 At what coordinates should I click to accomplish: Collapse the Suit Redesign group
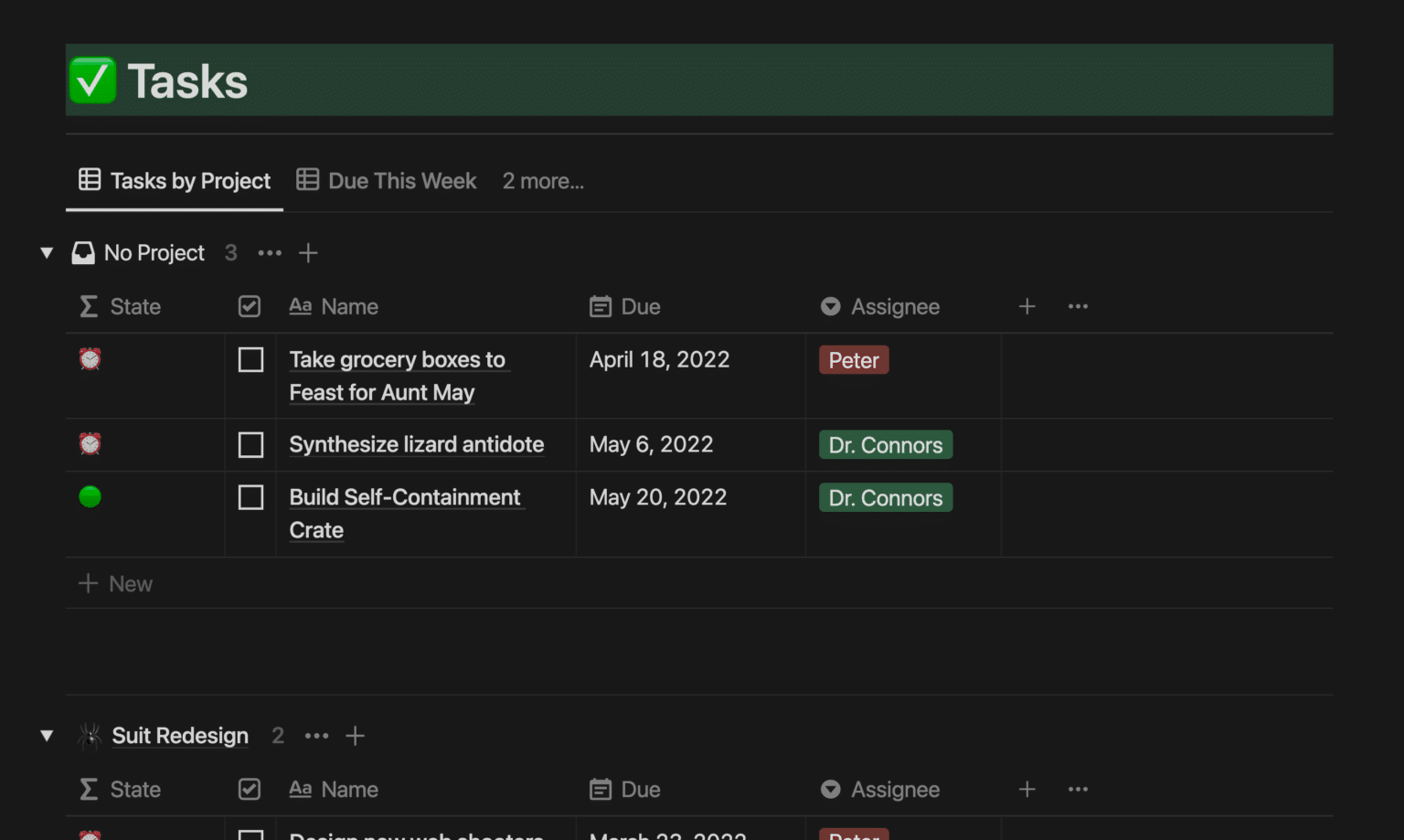47,735
